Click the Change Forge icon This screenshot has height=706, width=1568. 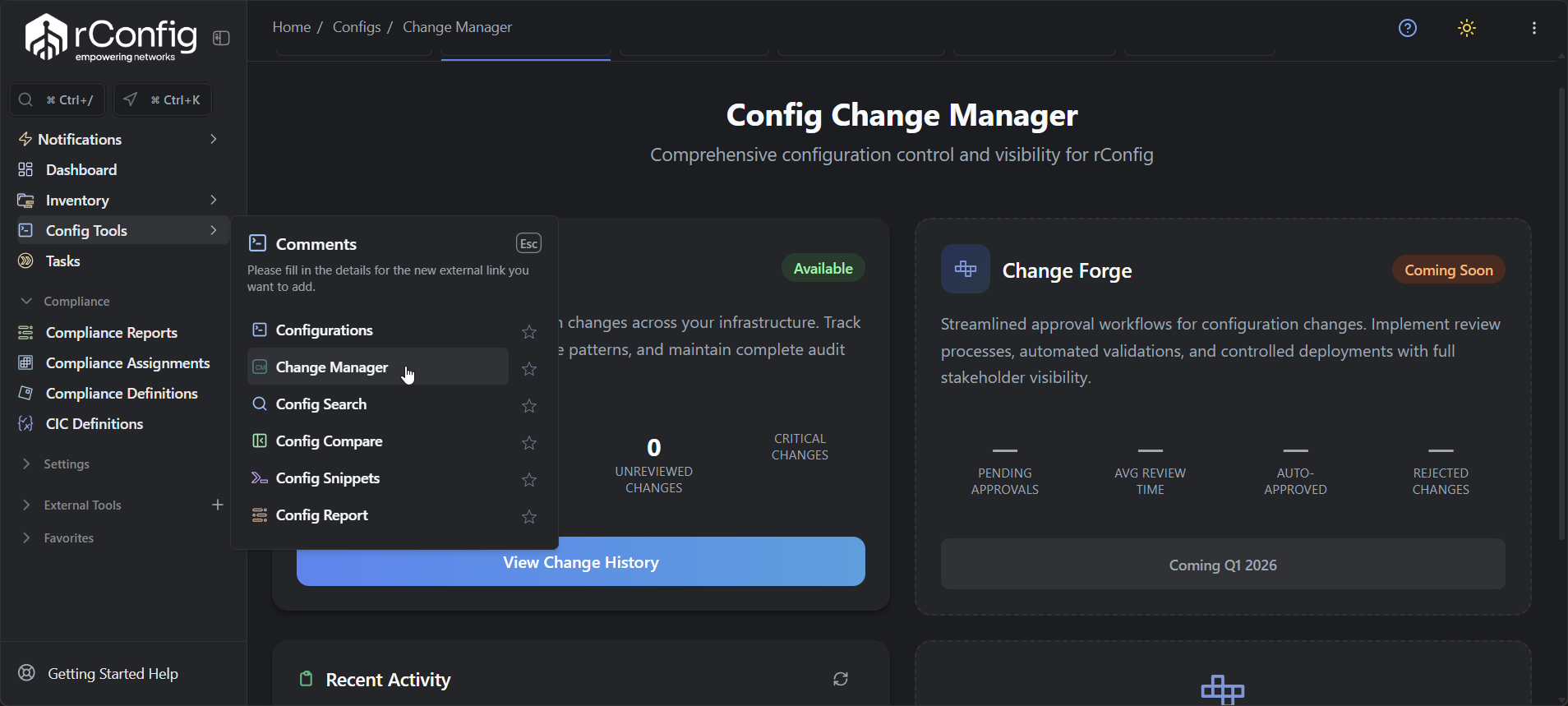tap(966, 269)
